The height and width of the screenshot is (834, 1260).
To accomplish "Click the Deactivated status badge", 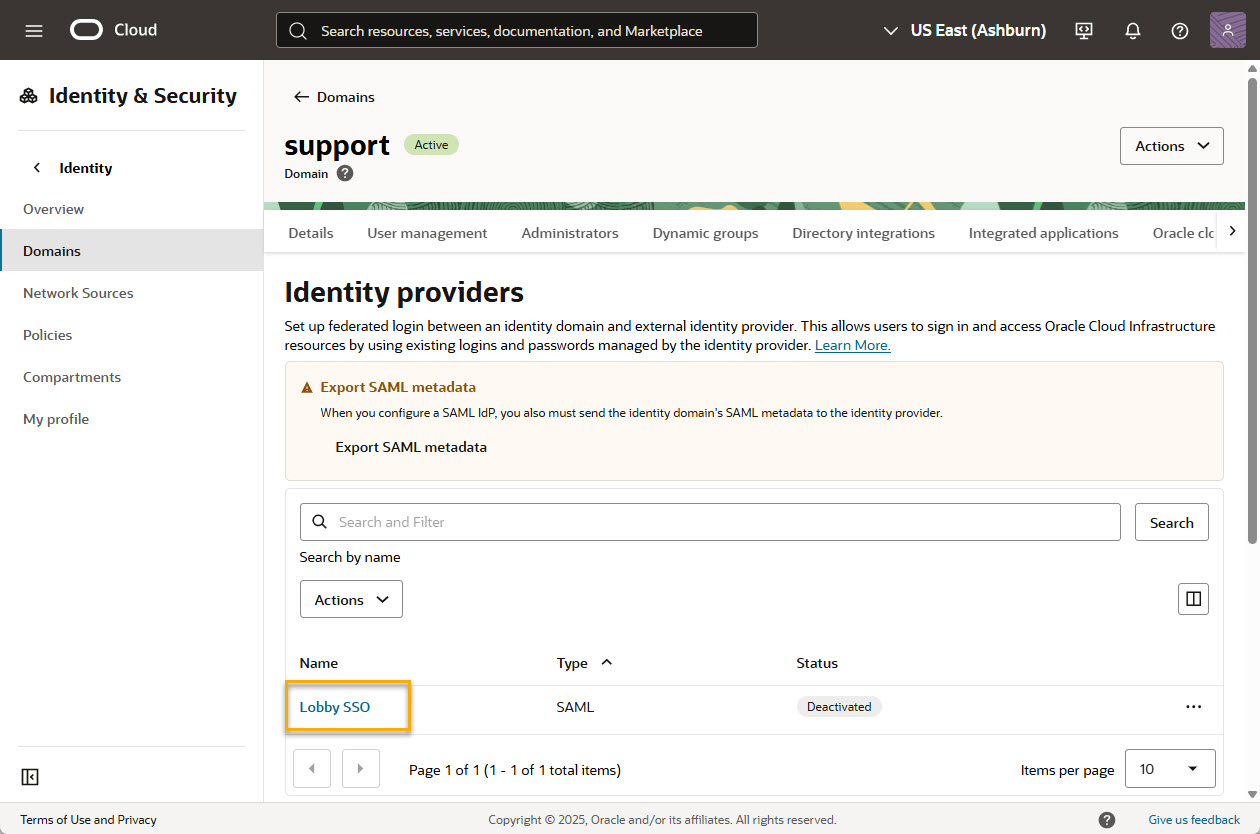I will coord(839,707).
